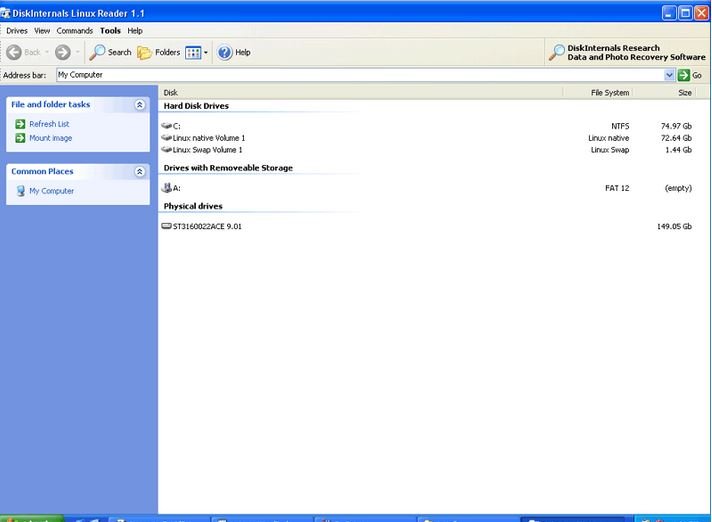
Task: Click the My Computer icon in sidebar
Action: tap(20, 191)
